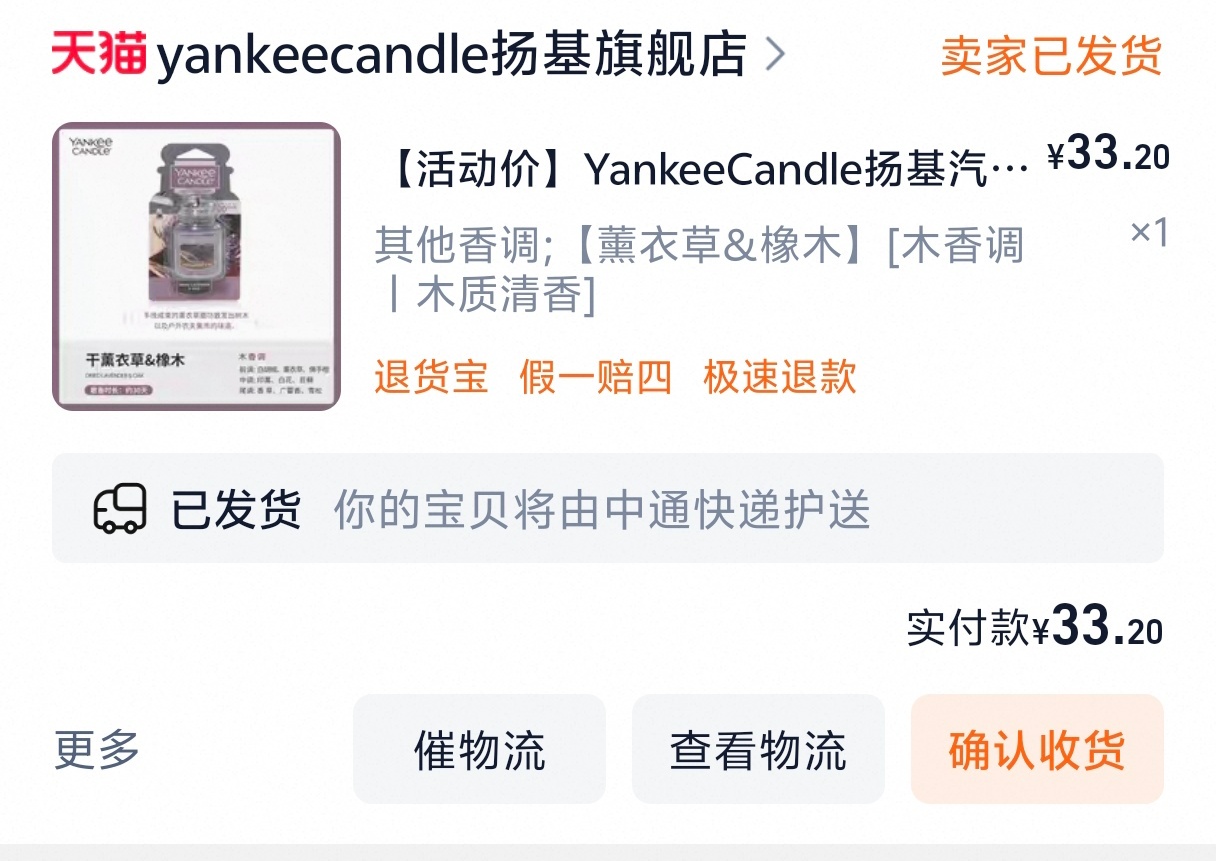Image resolution: width=1216 pixels, height=861 pixels.
Task: Tap the 实付款 ¥33.20 total
Action: (1035, 628)
